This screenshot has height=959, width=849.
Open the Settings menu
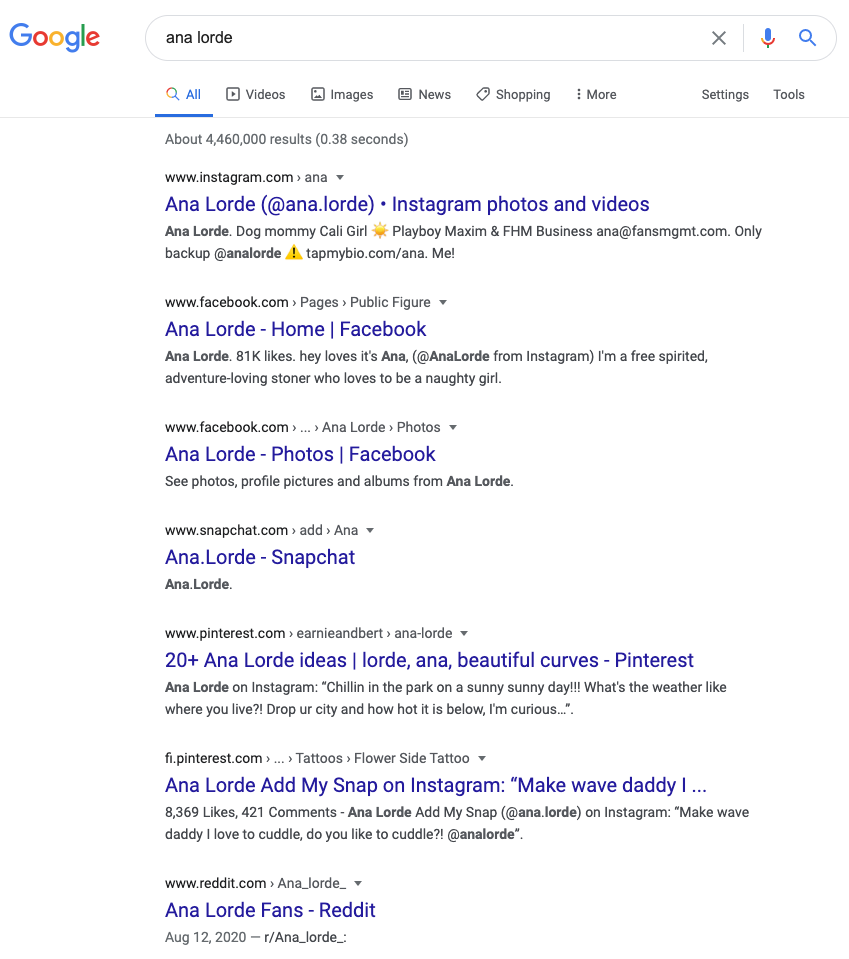point(725,93)
